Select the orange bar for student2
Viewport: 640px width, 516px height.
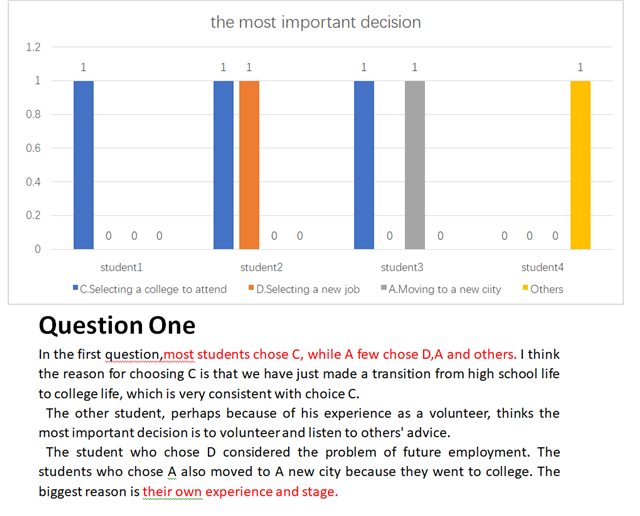point(249,165)
